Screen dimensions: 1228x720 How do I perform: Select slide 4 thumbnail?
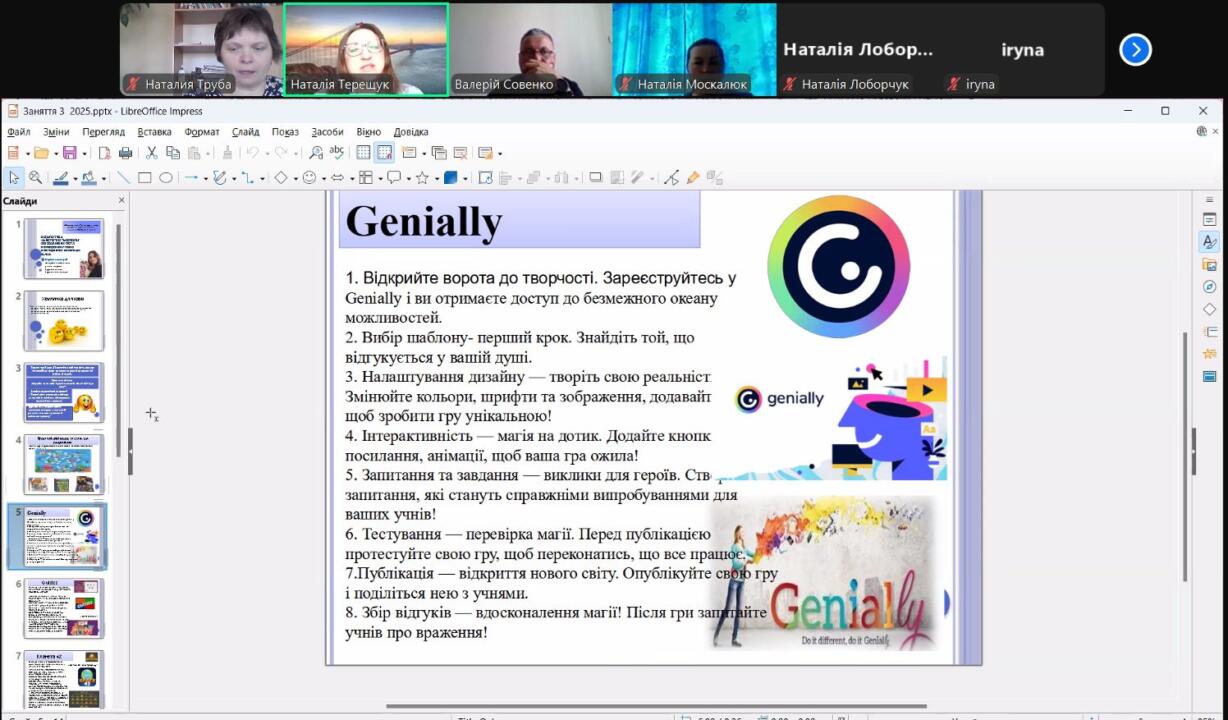click(64, 464)
